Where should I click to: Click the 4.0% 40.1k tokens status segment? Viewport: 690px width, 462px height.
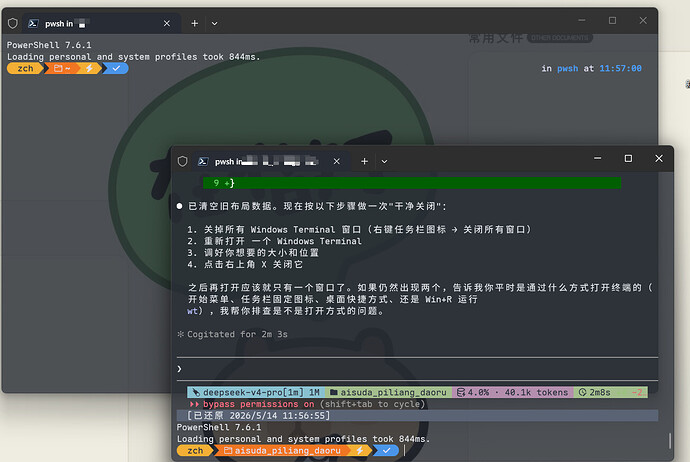(x=513, y=392)
